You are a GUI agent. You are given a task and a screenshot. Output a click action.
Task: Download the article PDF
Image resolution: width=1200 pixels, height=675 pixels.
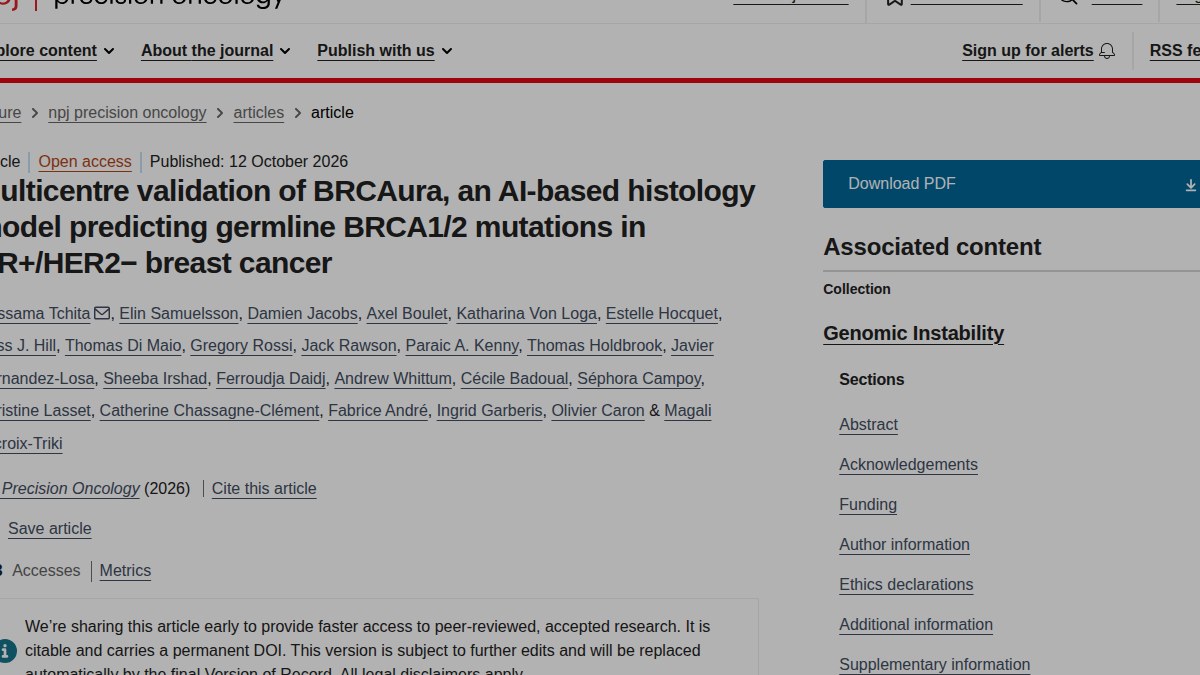click(1011, 184)
